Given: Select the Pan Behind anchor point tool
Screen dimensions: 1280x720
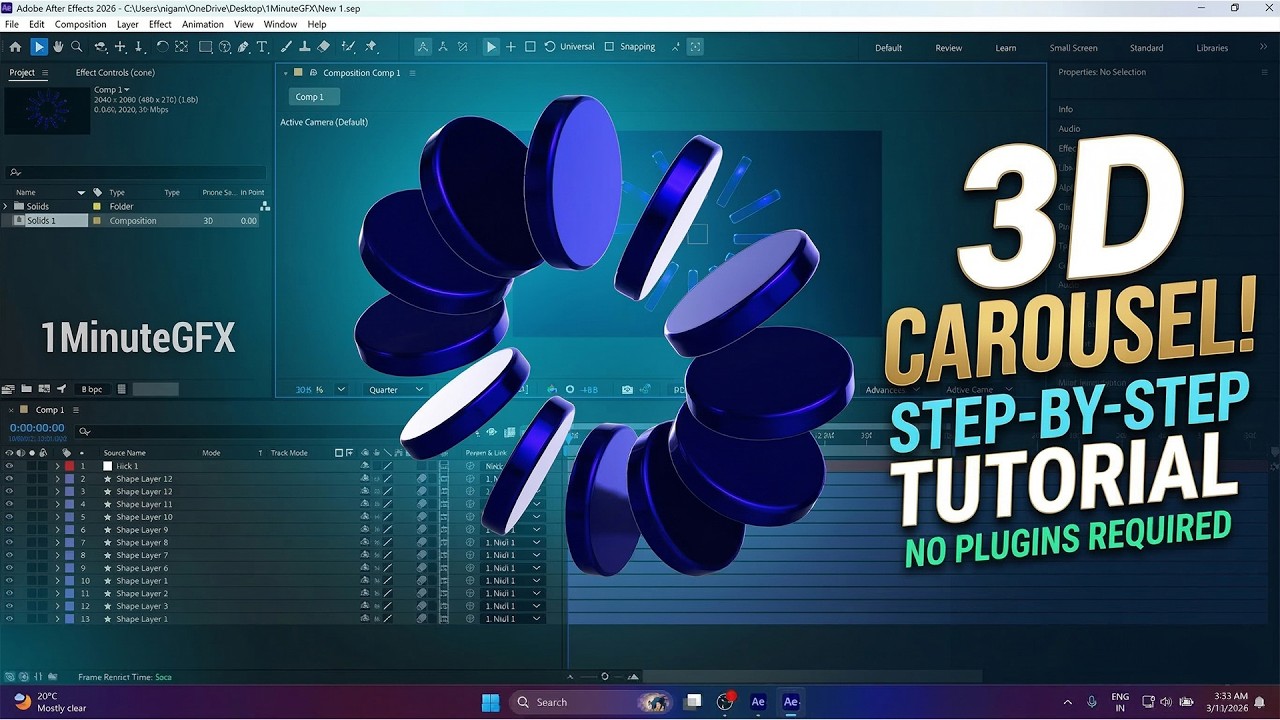Looking at the screenshot, I should point(181,47).
